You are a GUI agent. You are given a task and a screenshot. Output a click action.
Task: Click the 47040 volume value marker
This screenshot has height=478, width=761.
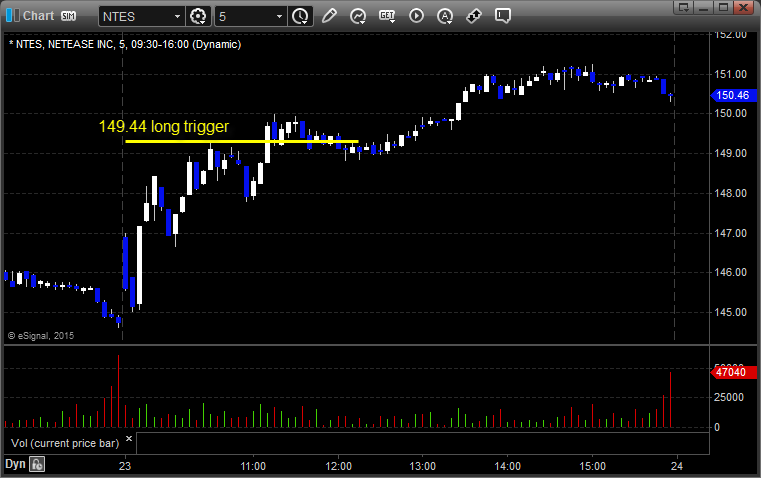coord(733,372)
